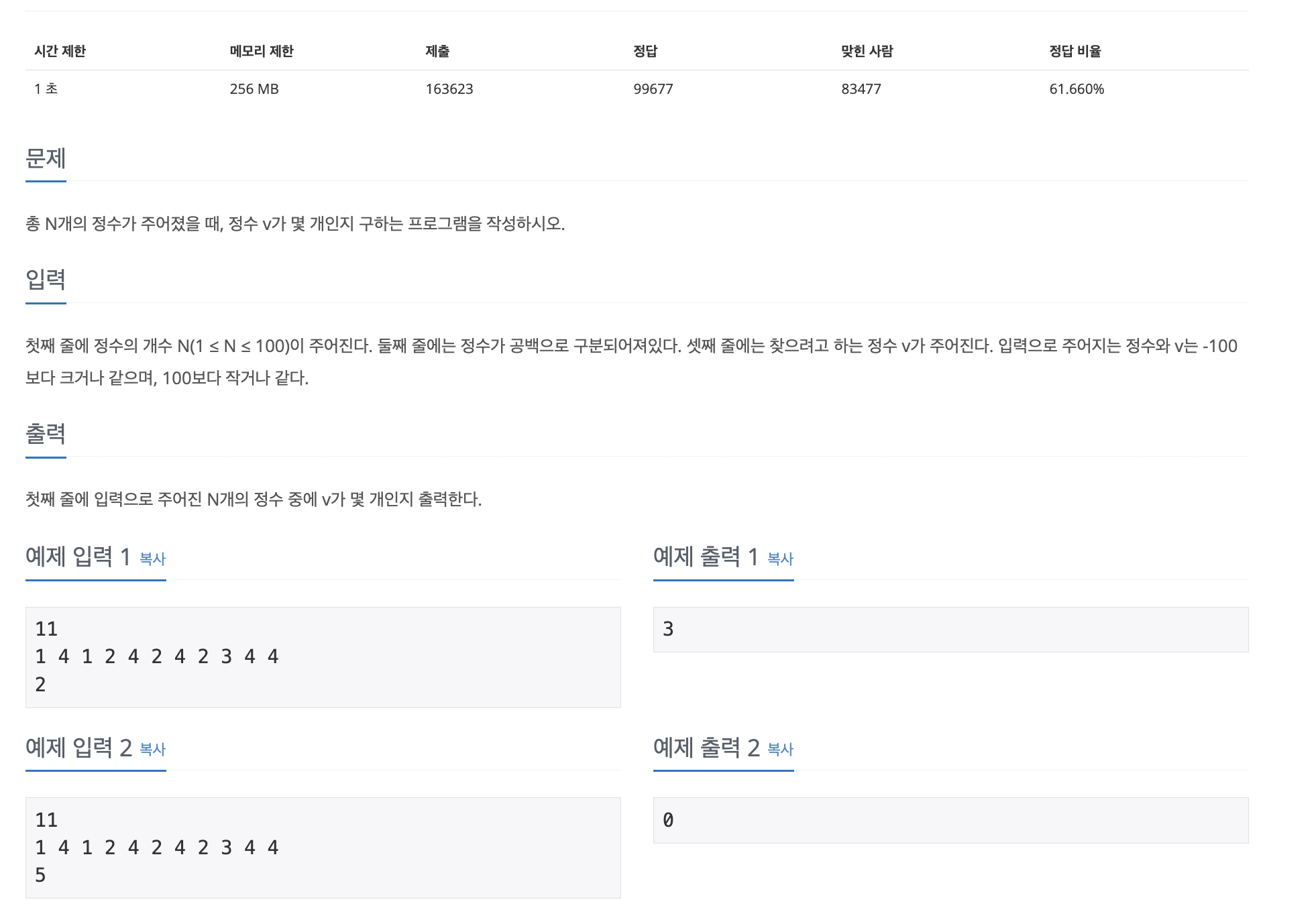
Task: Click the 제출 column header
Action: [x=437, y=51]
